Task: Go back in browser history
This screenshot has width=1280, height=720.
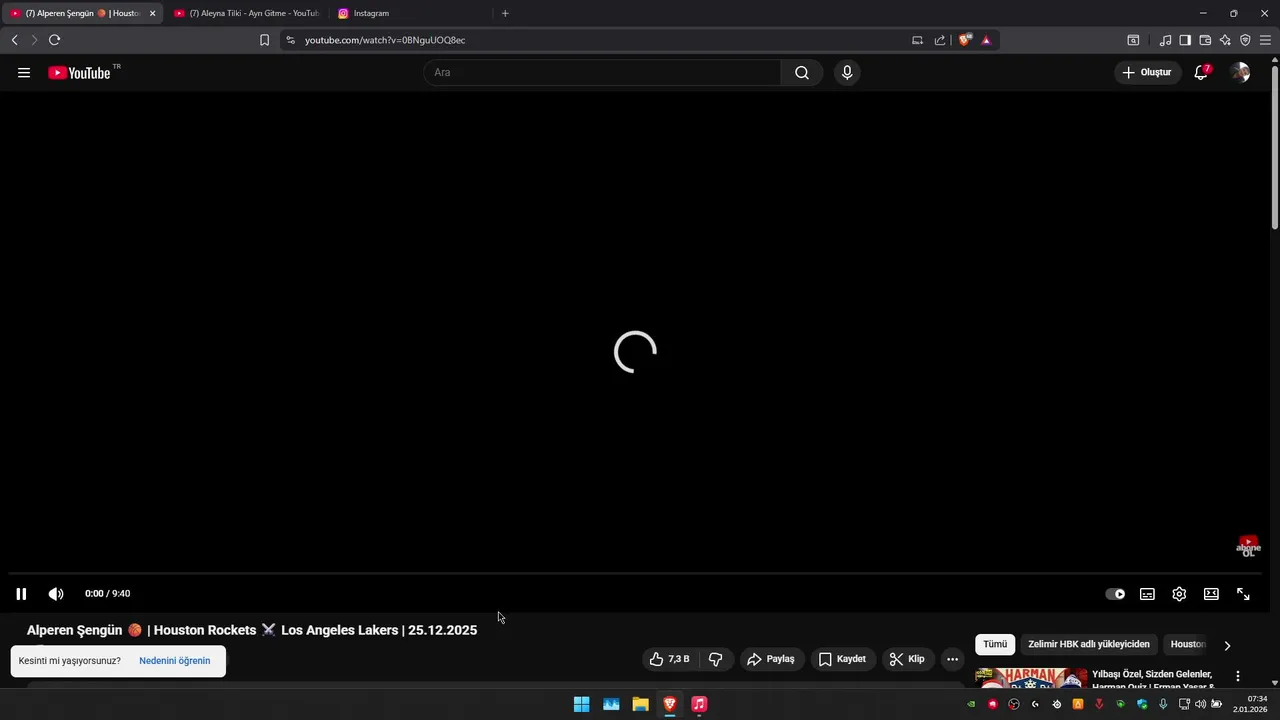Action: [14, 40]
